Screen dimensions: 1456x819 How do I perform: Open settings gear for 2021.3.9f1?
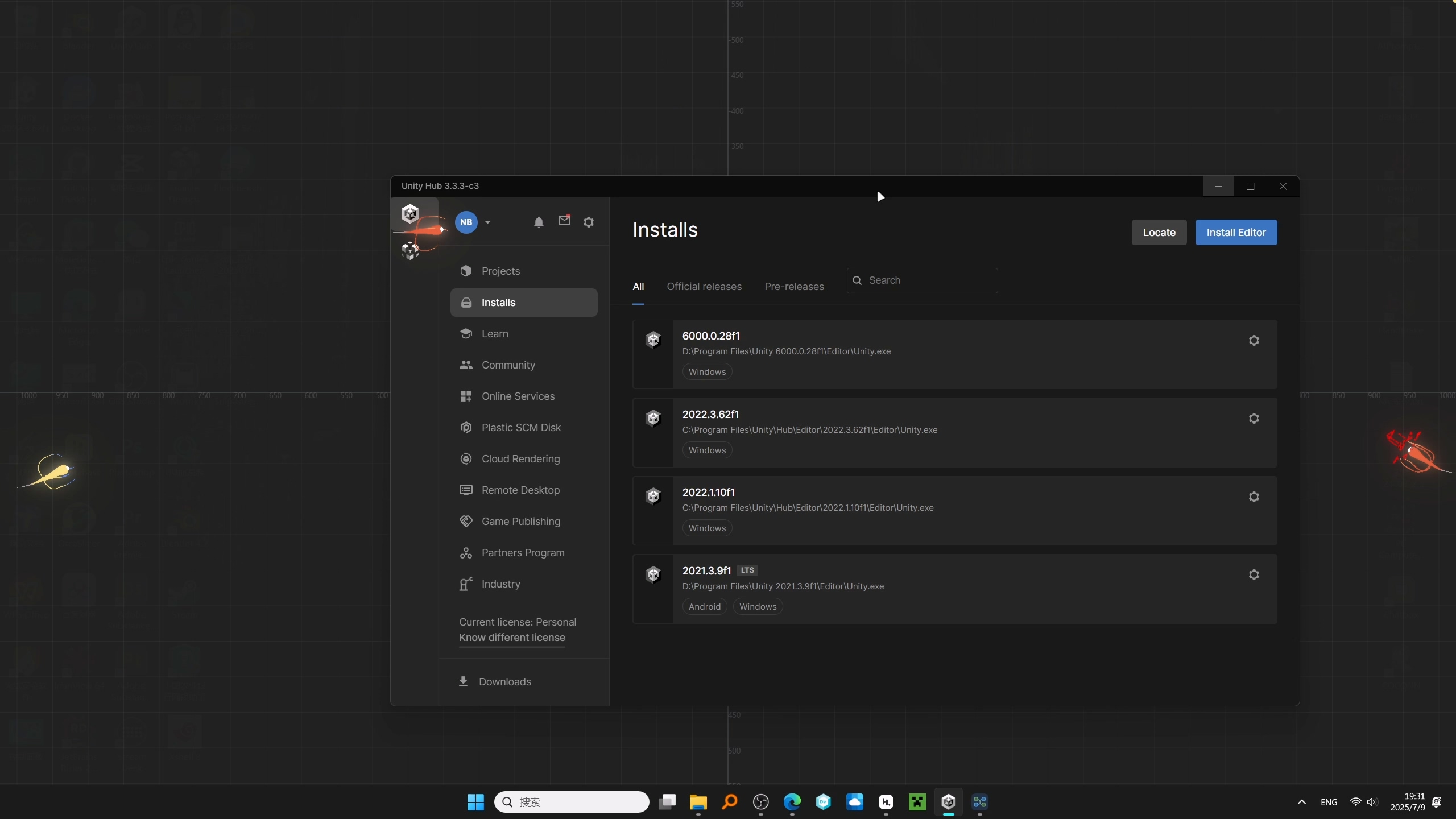pyautogui.click(x=1254, y=575)
